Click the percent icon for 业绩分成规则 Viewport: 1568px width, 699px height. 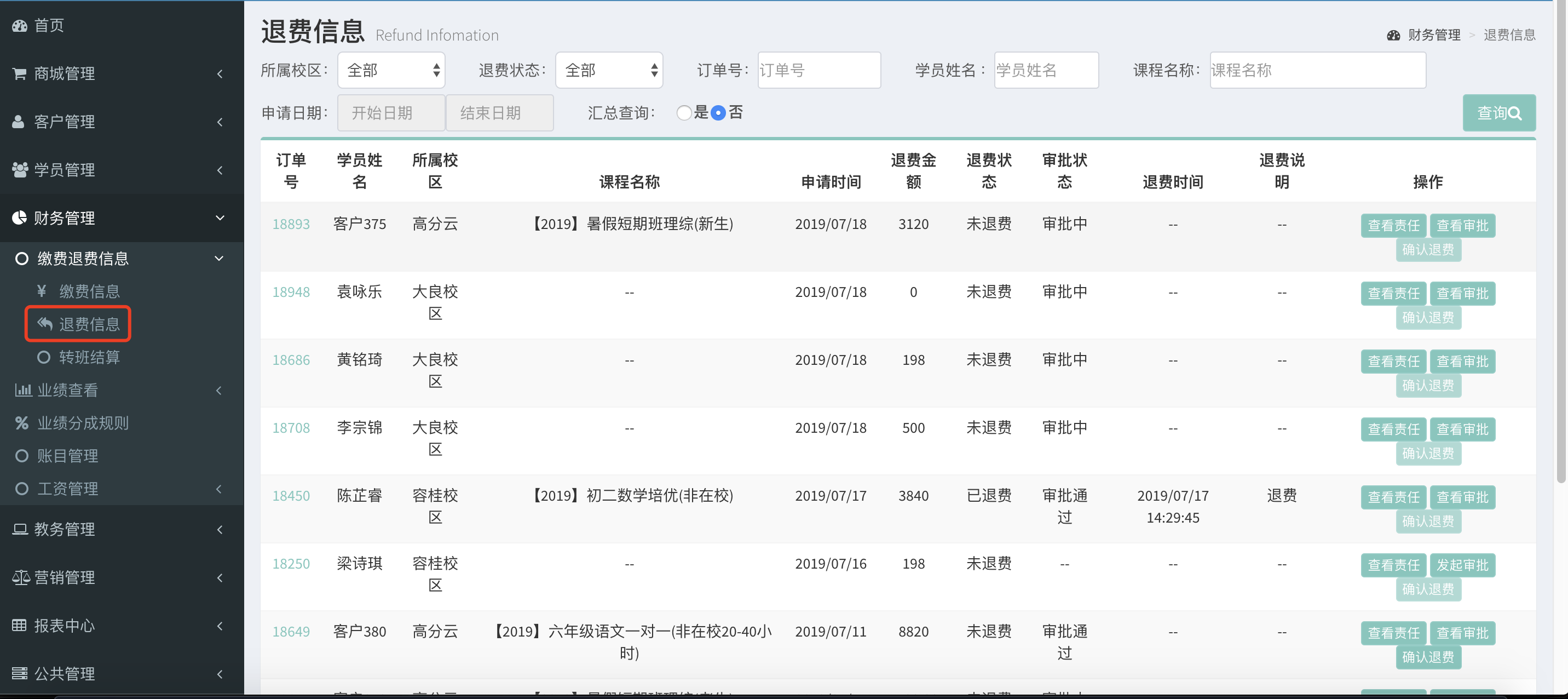pos(22,423)
